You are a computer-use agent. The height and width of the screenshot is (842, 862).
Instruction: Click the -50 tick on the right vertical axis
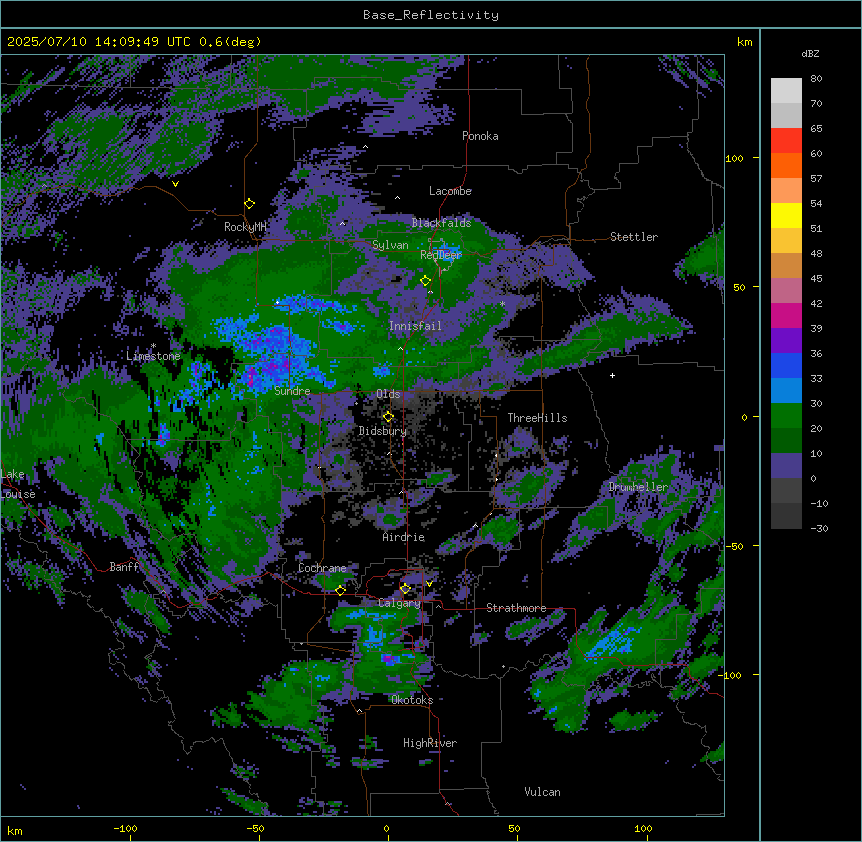point(734,546)
